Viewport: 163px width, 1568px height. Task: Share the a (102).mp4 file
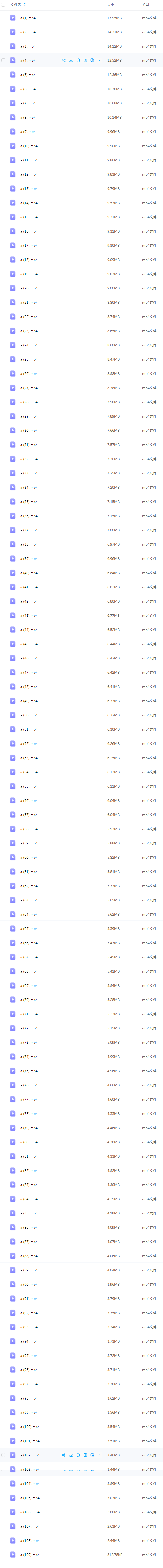coord(63,1455)
